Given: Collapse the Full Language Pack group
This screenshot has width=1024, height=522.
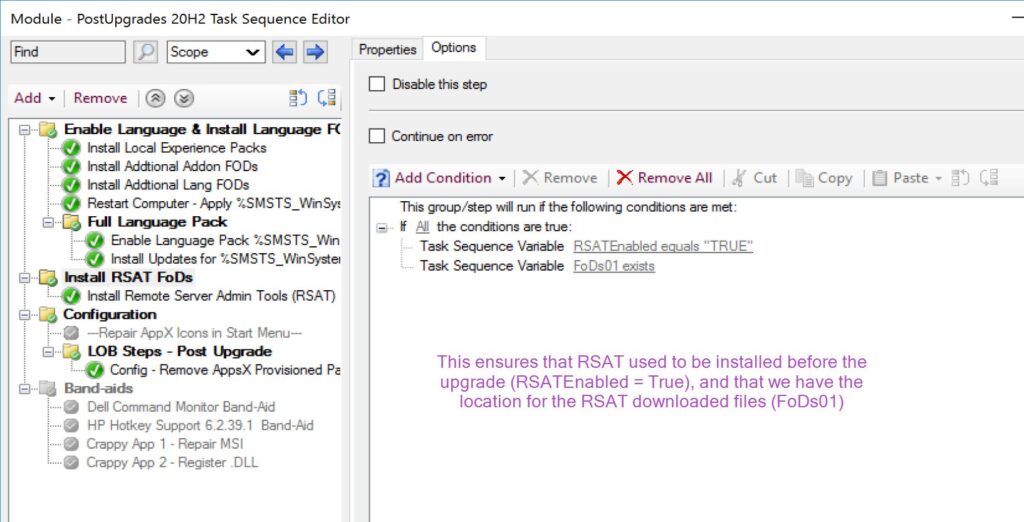Looking at the screenshot, I should coord(48,222).
